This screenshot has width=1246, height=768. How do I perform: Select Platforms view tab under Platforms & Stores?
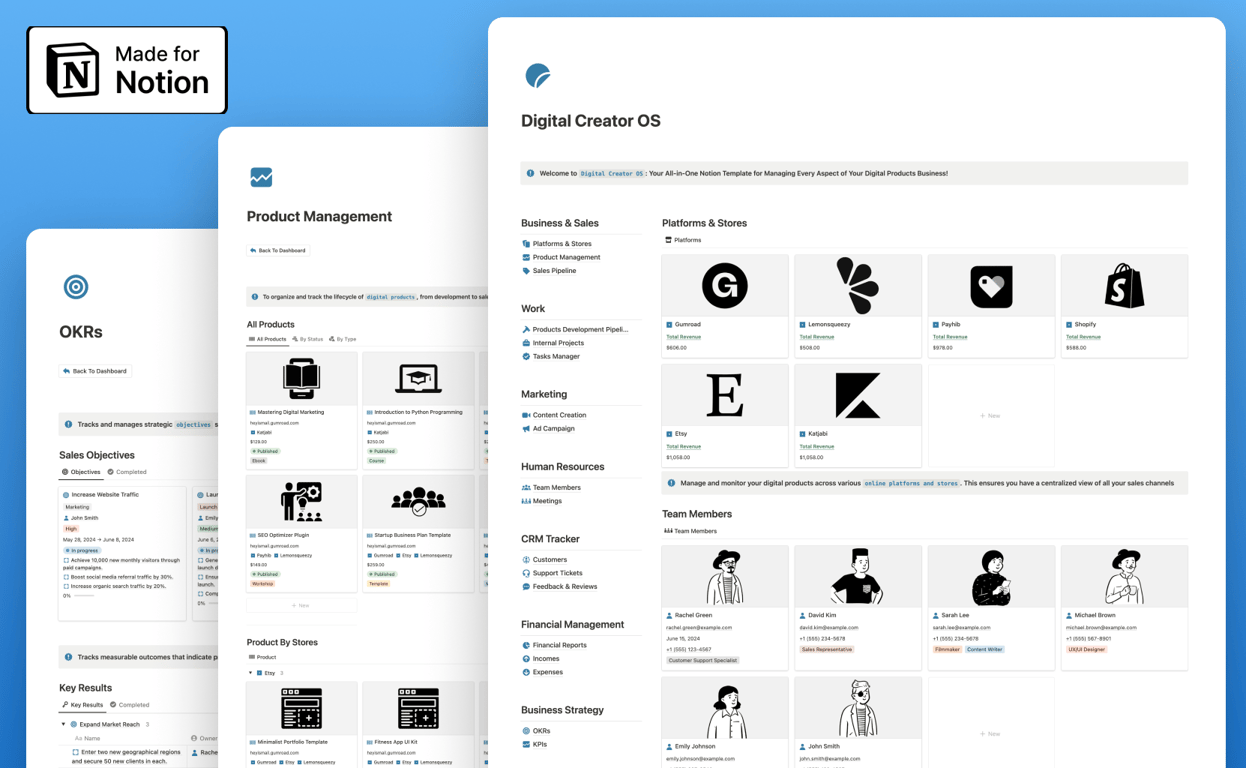[683, 240]
